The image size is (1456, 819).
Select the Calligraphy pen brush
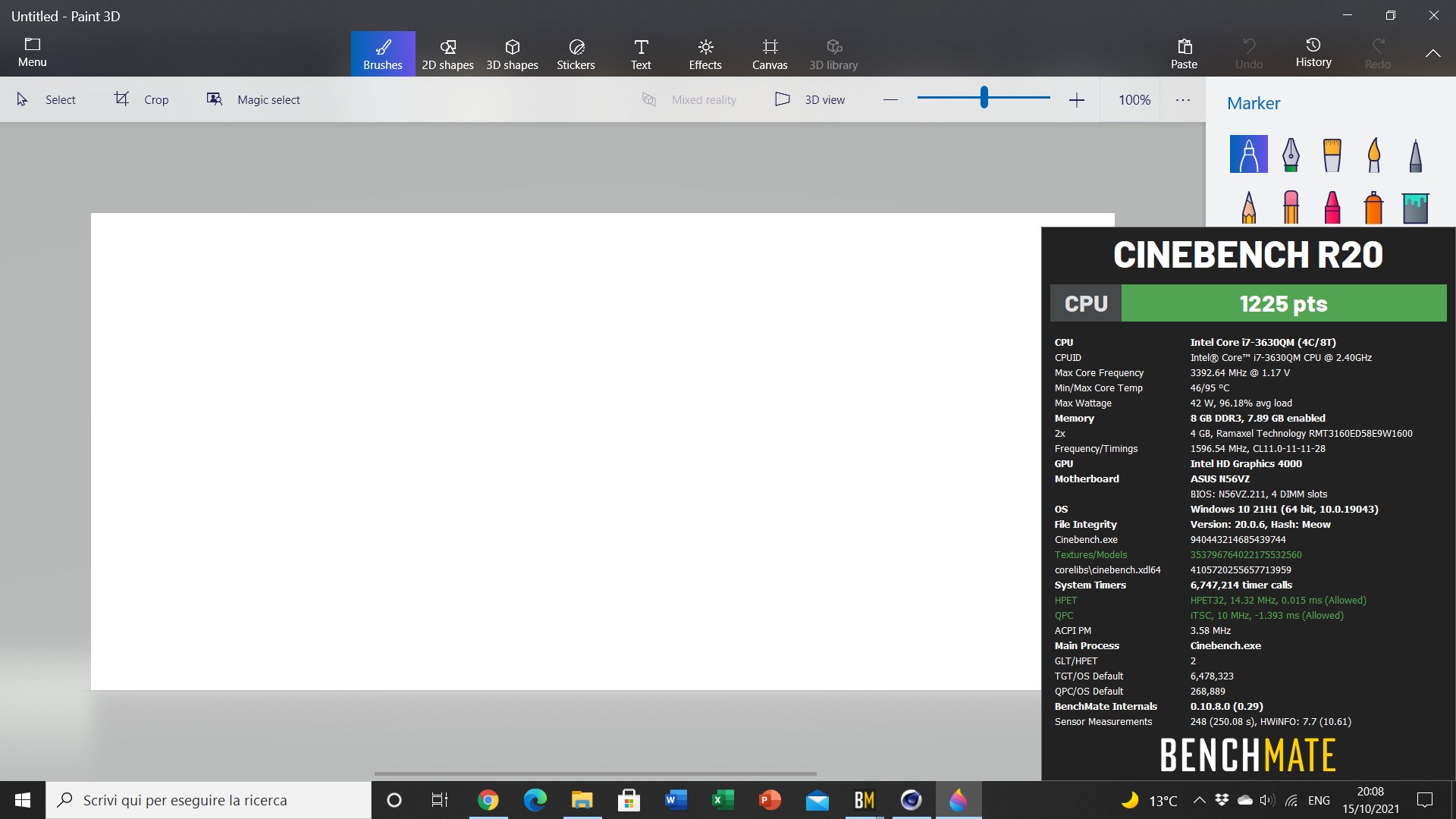tap(1291, 154)
